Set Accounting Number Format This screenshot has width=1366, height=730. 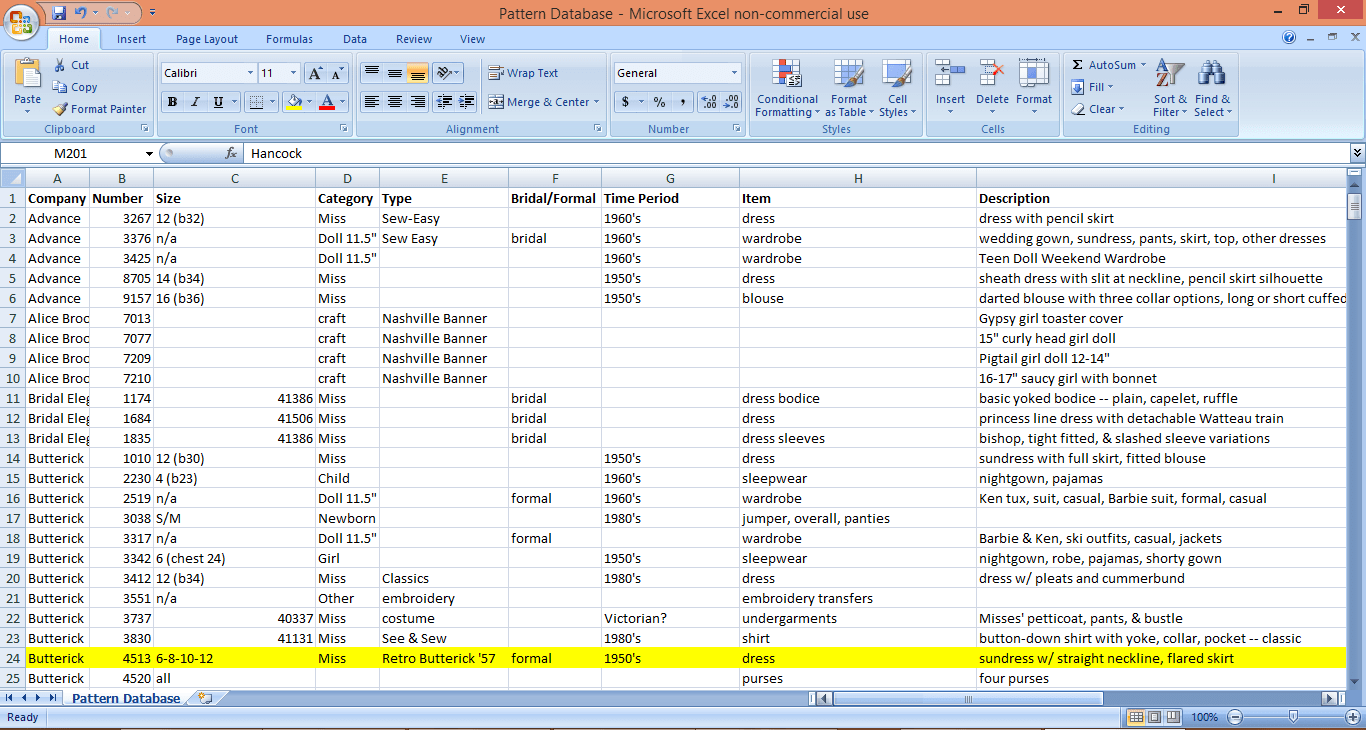[x=625, y=102]
